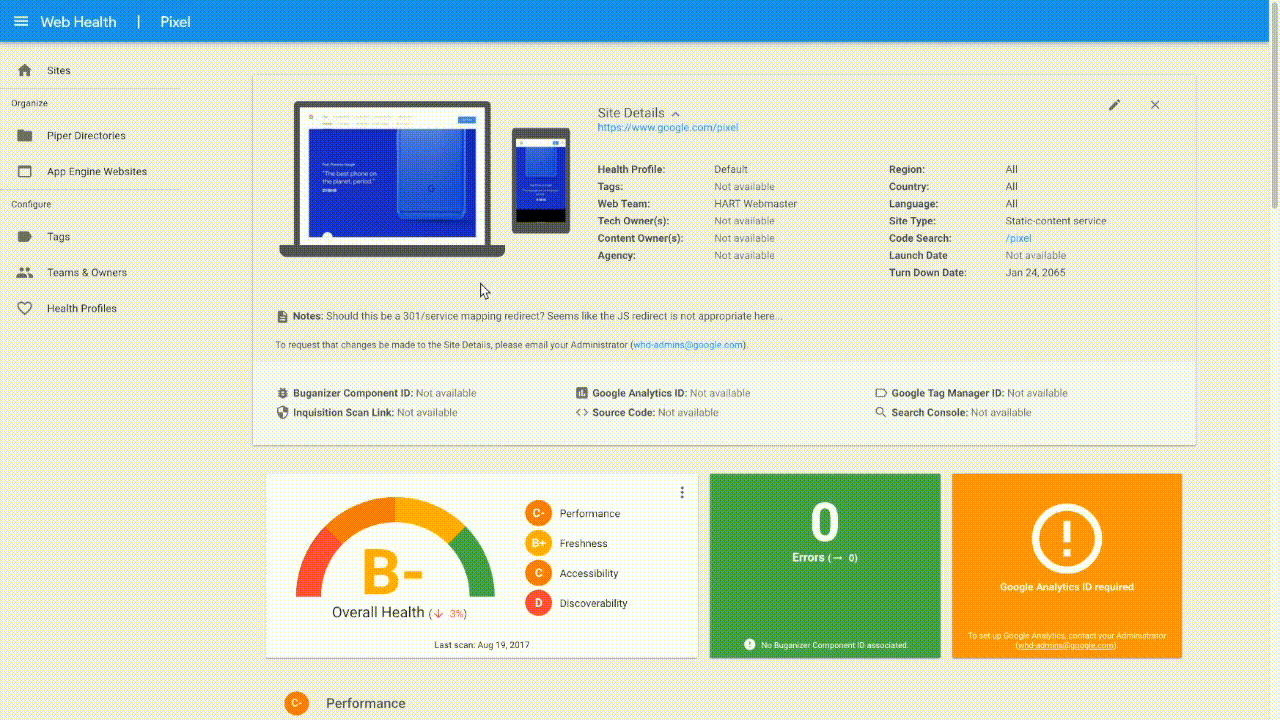This screenshot has width=1280, height=720.
Task: Click the Accessibility label in health card
Action: tap(589, 573)
